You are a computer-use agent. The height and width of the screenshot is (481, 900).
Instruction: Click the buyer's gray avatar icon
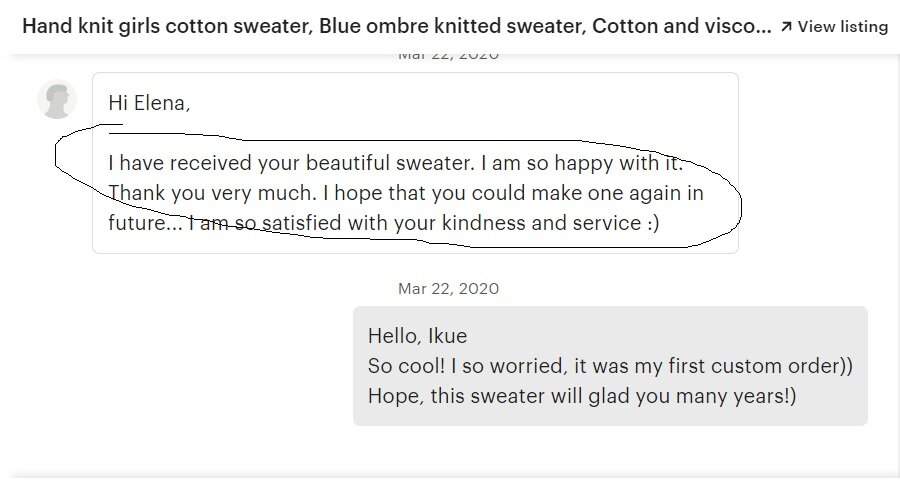pos(57,100)
